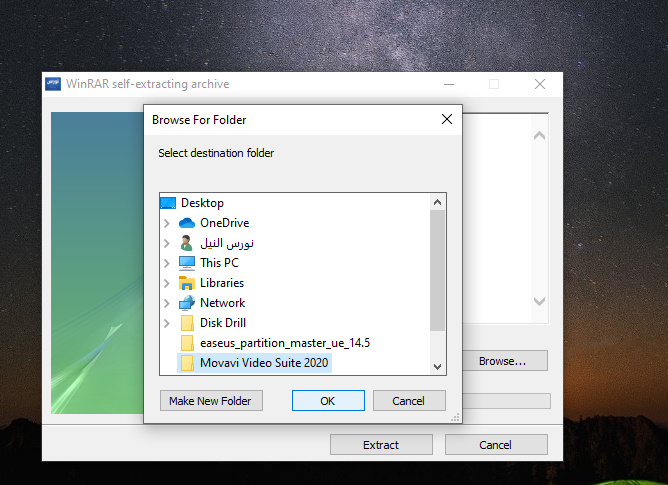Select Network in the folder tree
Viewport: 668px width, 485px height.
coord(222,303)
